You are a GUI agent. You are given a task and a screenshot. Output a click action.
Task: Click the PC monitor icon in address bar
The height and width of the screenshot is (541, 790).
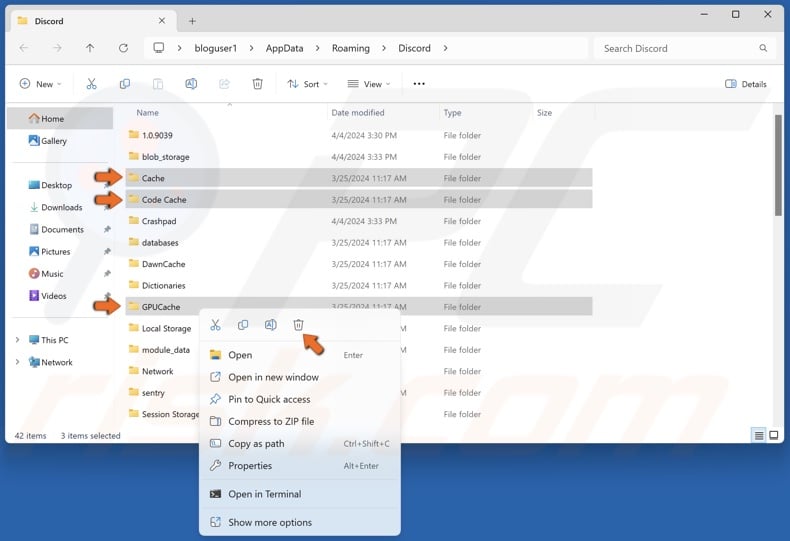coord(159,48)
